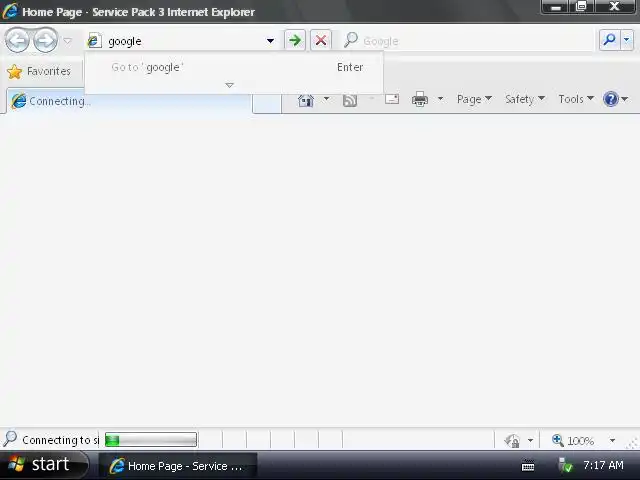Click the Windows start button

(x=43, y=465)
